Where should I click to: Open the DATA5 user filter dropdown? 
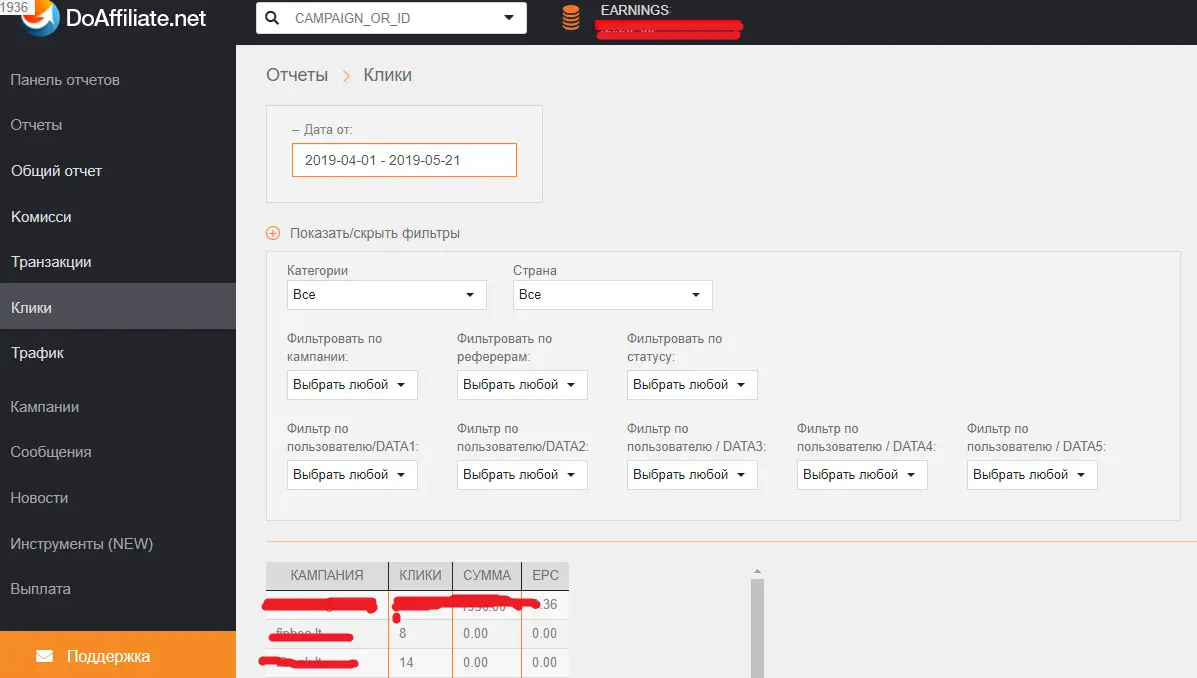(1032, 475)
